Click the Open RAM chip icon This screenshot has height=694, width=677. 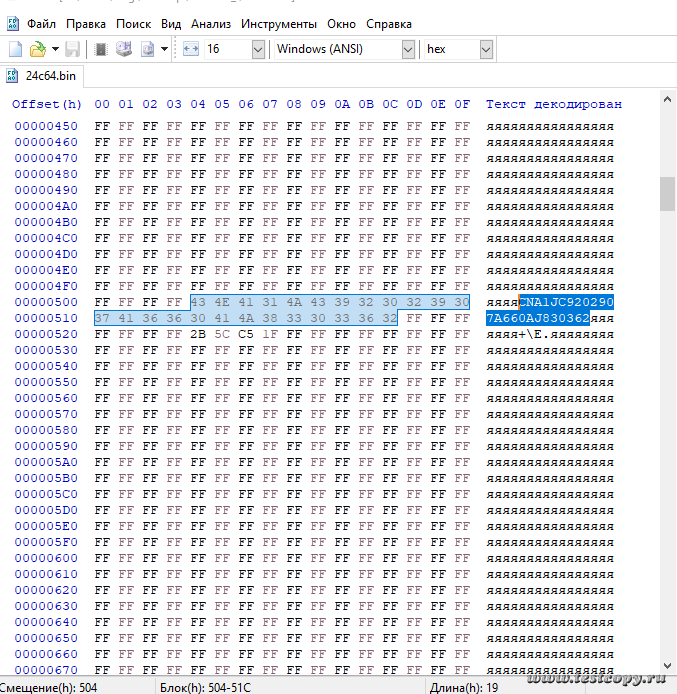coord(101,49)
